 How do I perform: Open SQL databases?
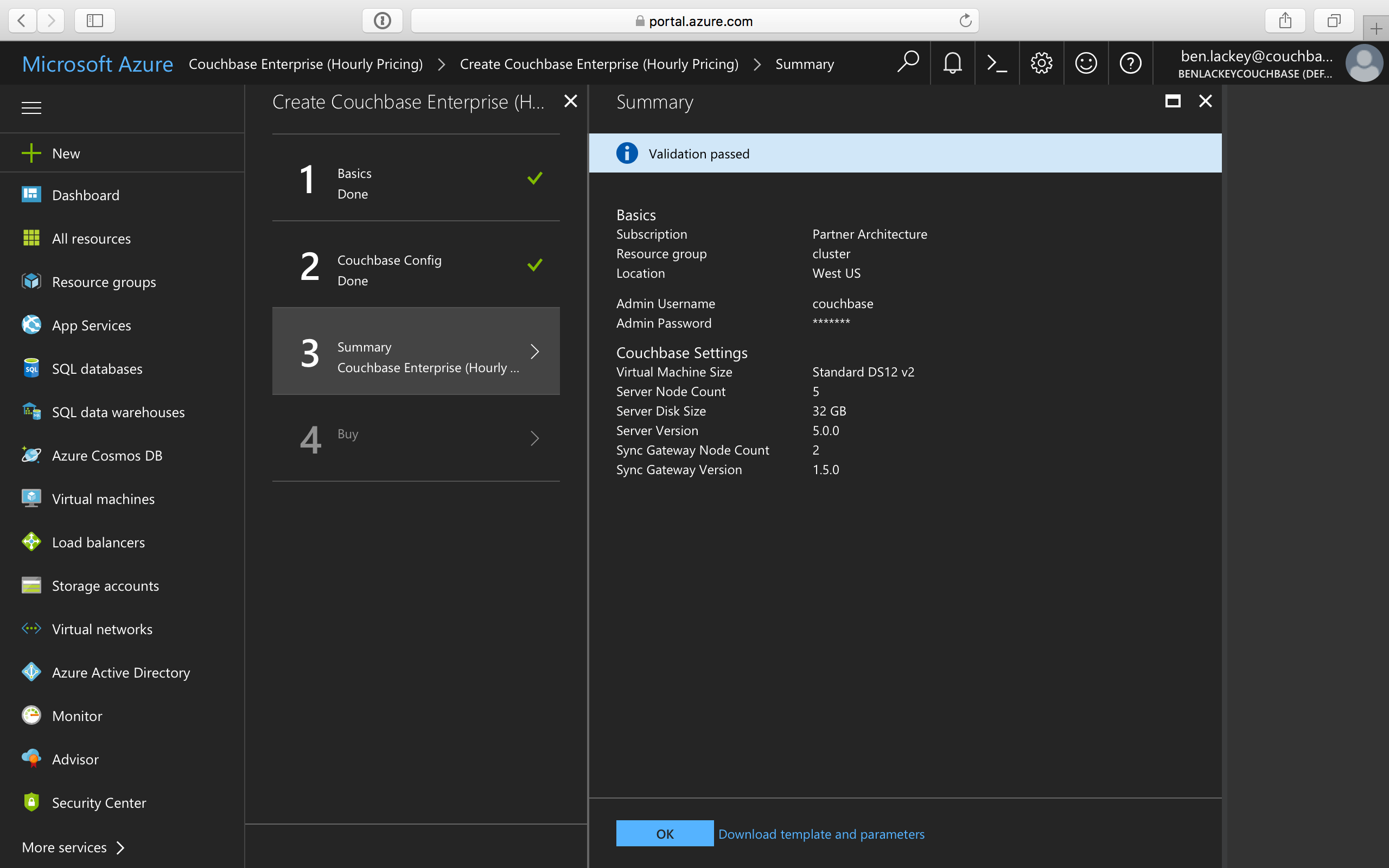tap(97, 368)
